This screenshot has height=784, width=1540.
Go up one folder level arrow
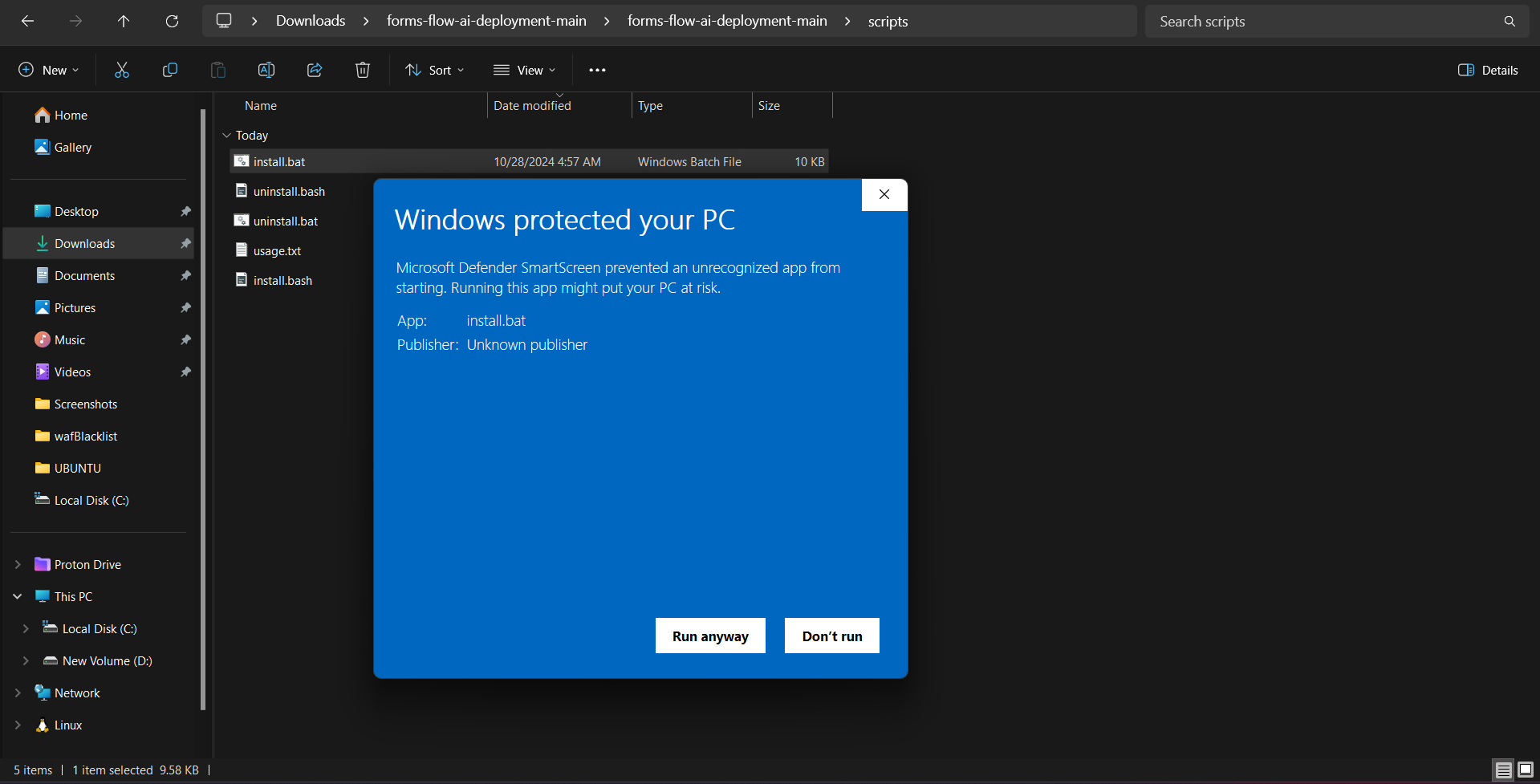point(124,21)
